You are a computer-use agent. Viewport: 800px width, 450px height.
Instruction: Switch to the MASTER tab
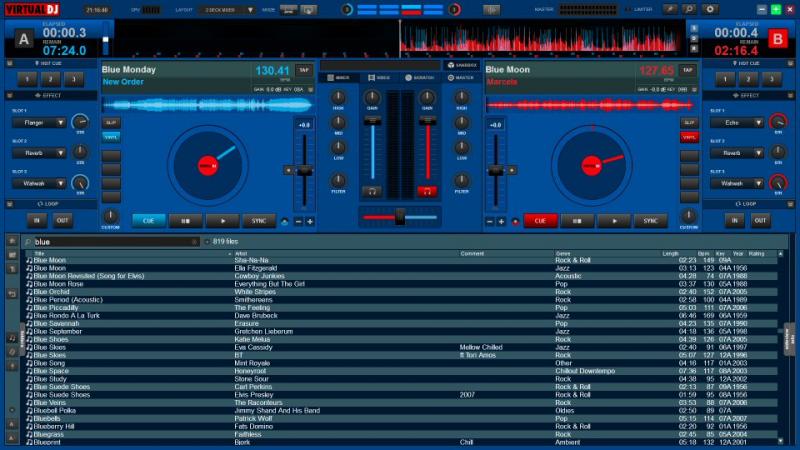click(x=461, y=78)
